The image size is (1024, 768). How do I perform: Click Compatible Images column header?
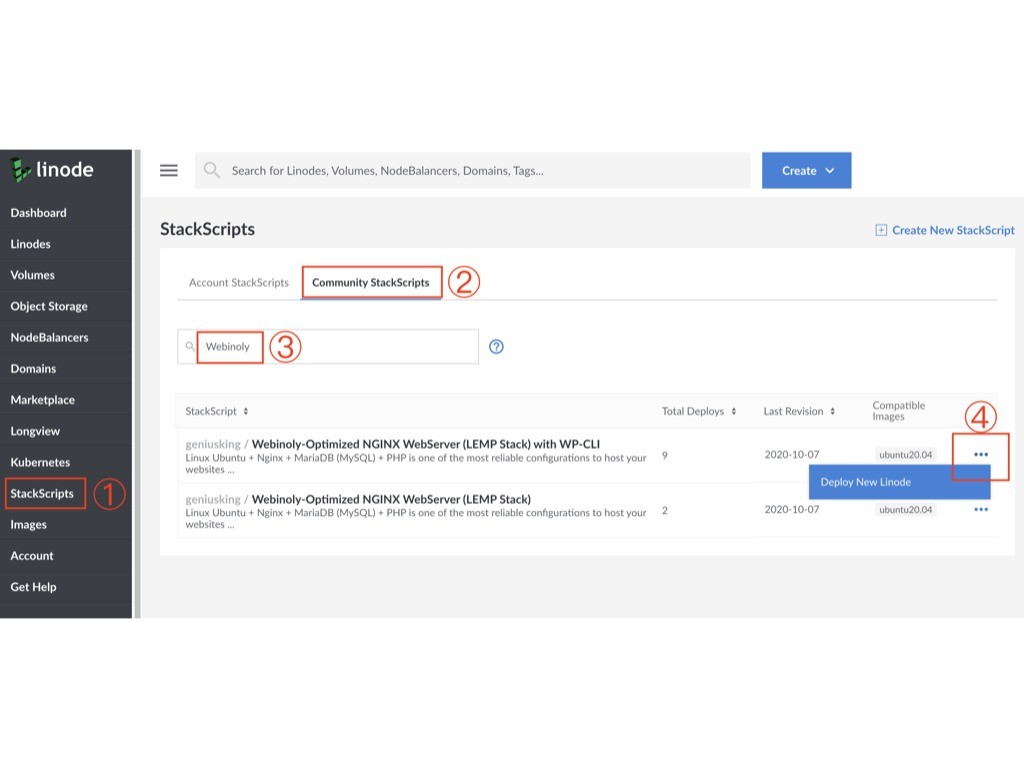point(899,411)
